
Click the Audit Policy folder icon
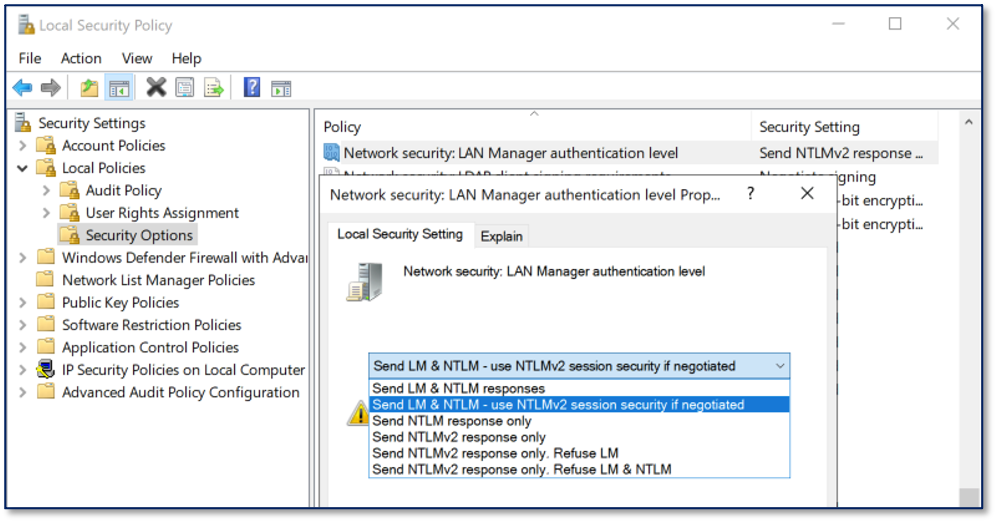click(x=69, y=190)
